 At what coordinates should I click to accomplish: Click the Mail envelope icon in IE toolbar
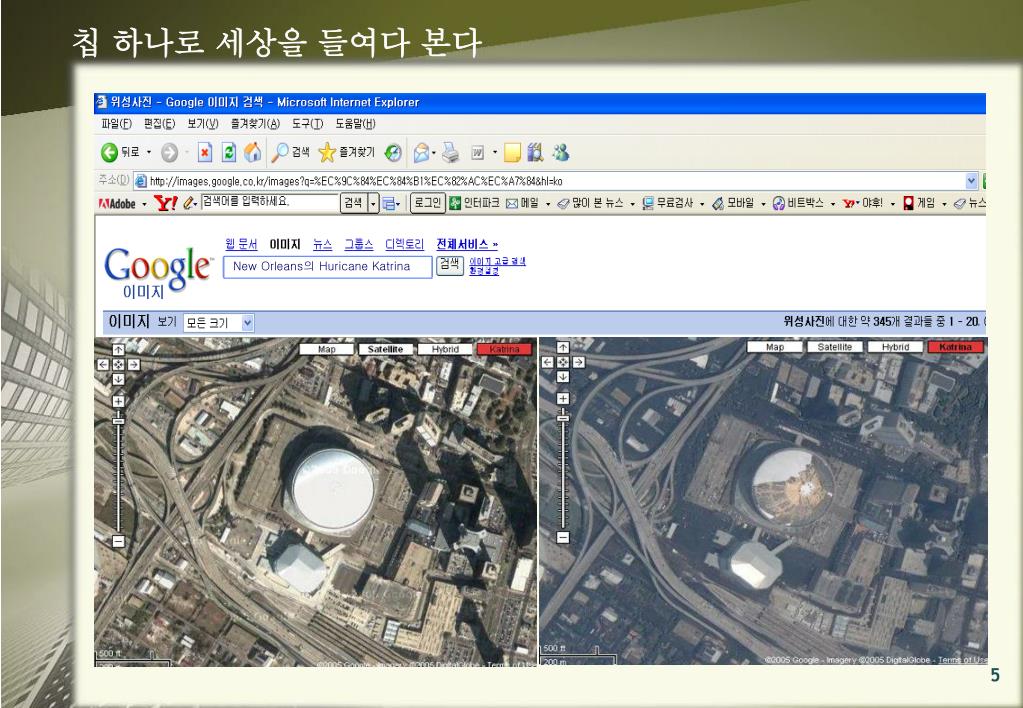(421, 153)
